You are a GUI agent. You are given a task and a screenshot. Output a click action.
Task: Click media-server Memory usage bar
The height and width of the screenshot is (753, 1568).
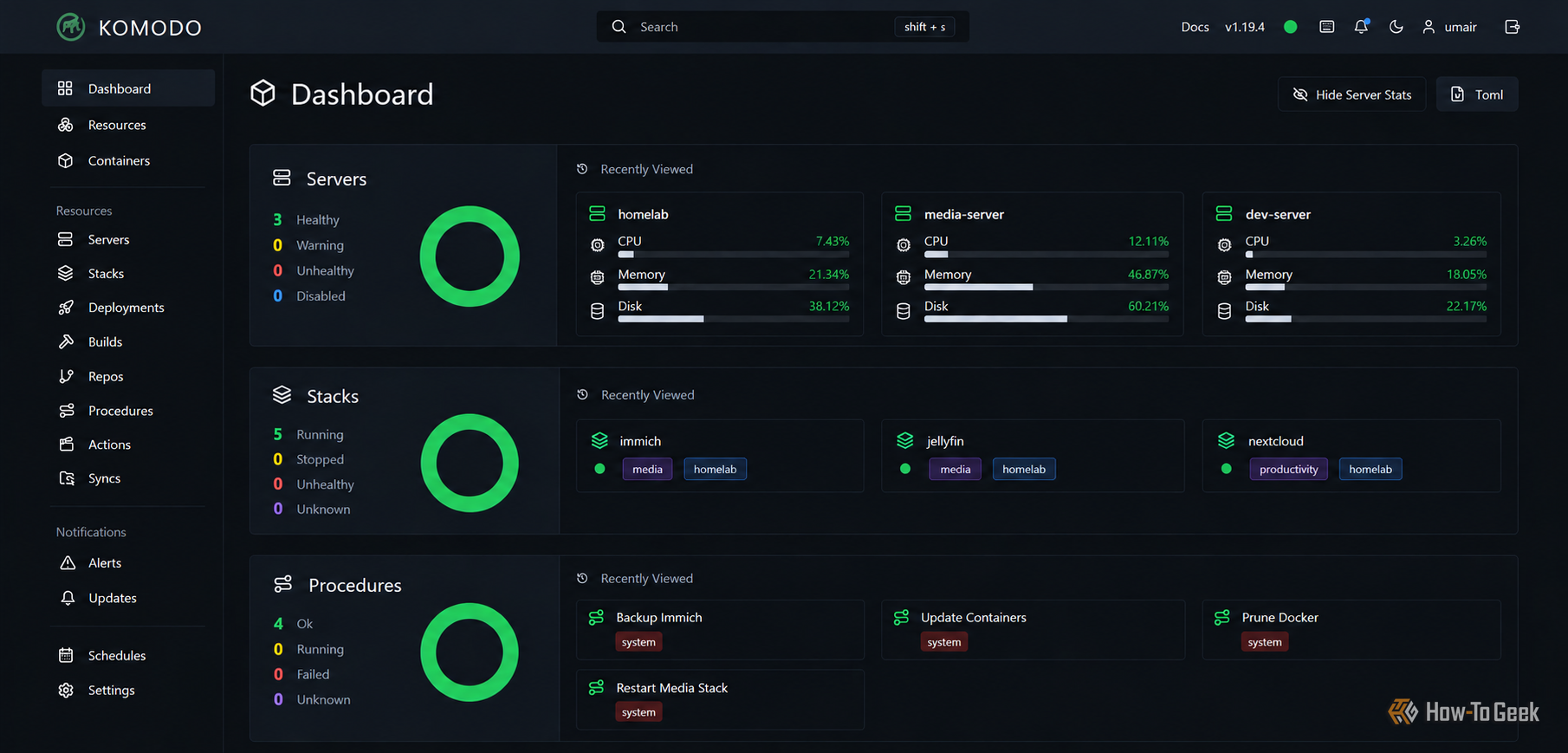pyautogui.click(x=1046, y=287)
